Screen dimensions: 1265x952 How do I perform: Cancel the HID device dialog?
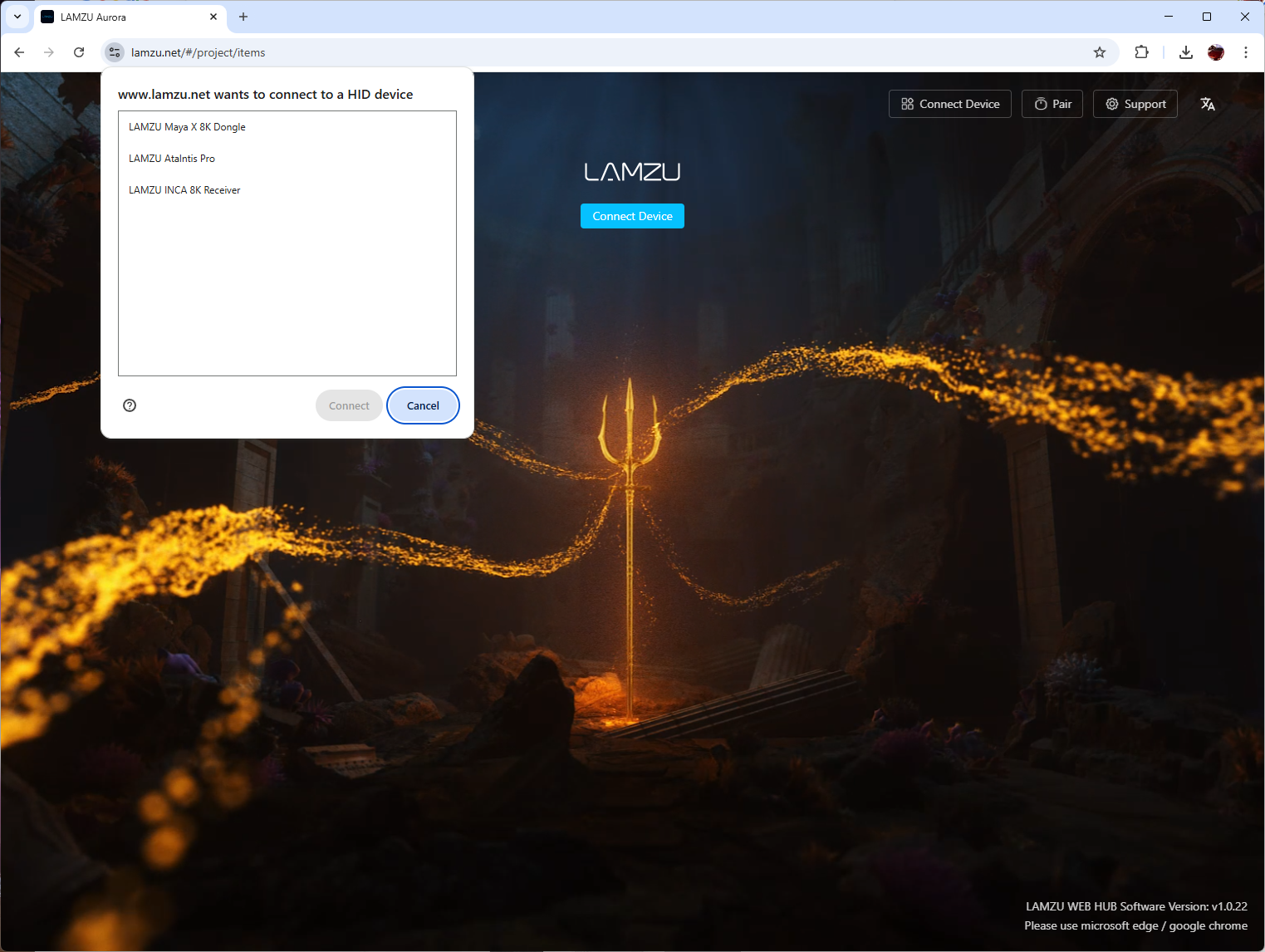pos(423,405)
